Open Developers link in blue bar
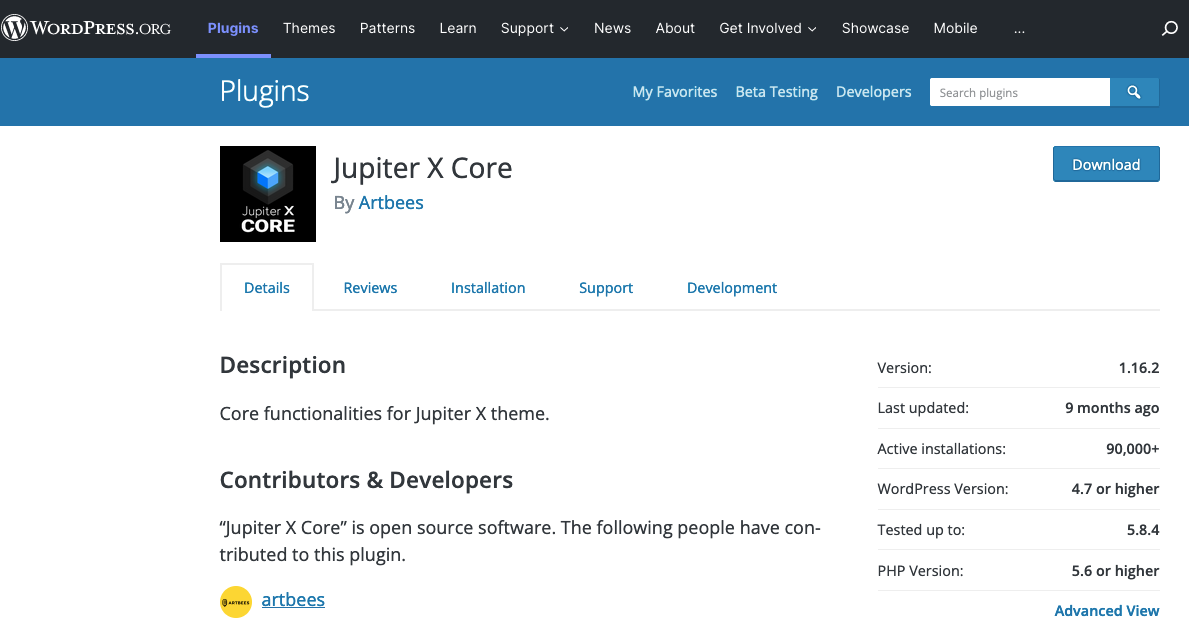 874,92
